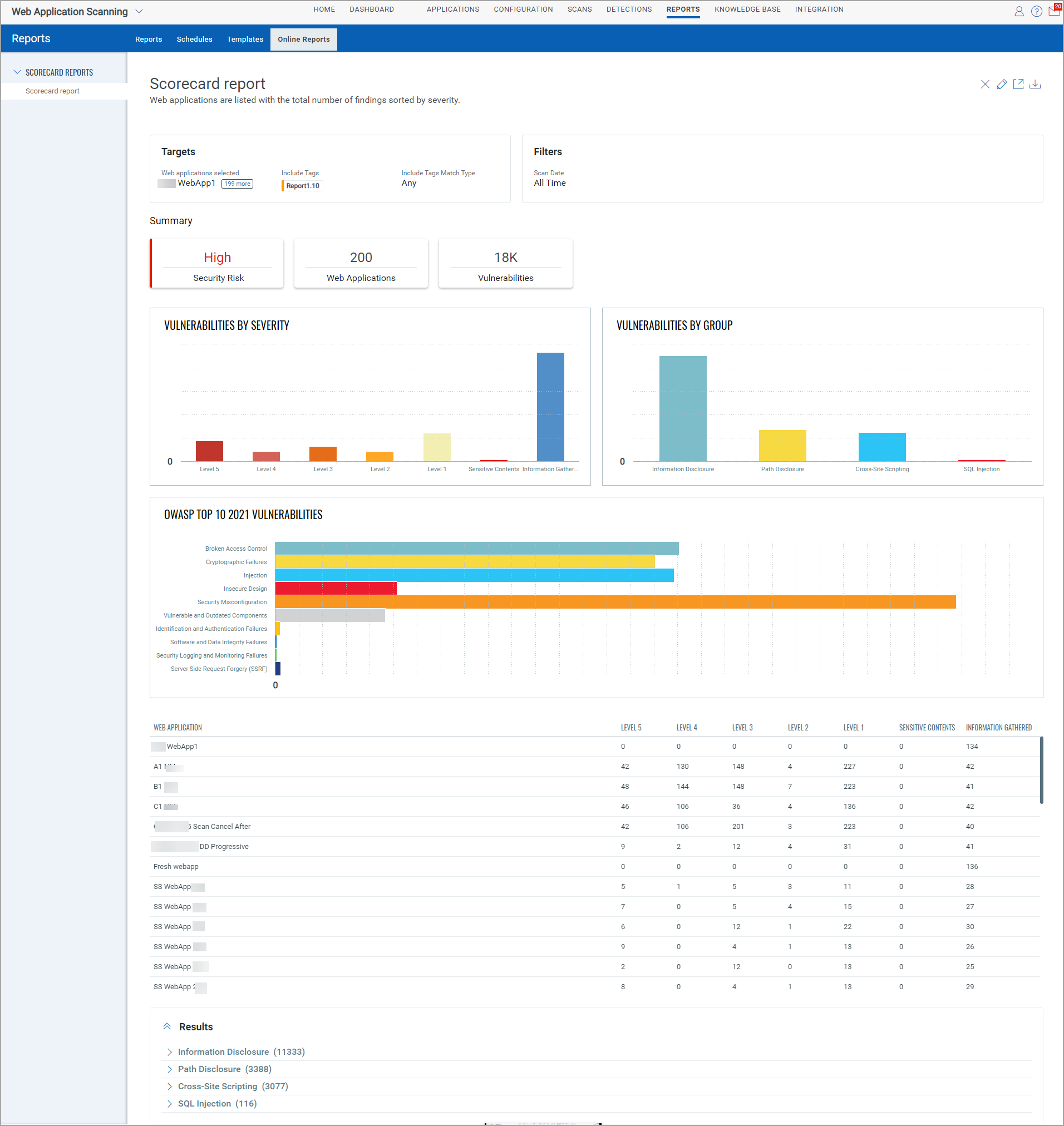Open report in new window icon

click(1018, 85)
